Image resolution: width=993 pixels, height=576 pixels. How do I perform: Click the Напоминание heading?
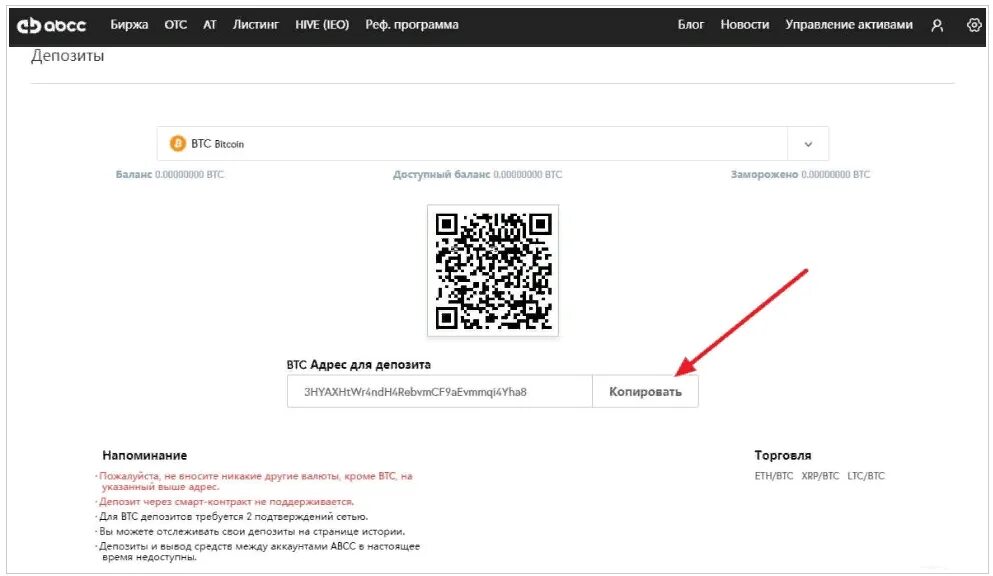coord(144,455)
